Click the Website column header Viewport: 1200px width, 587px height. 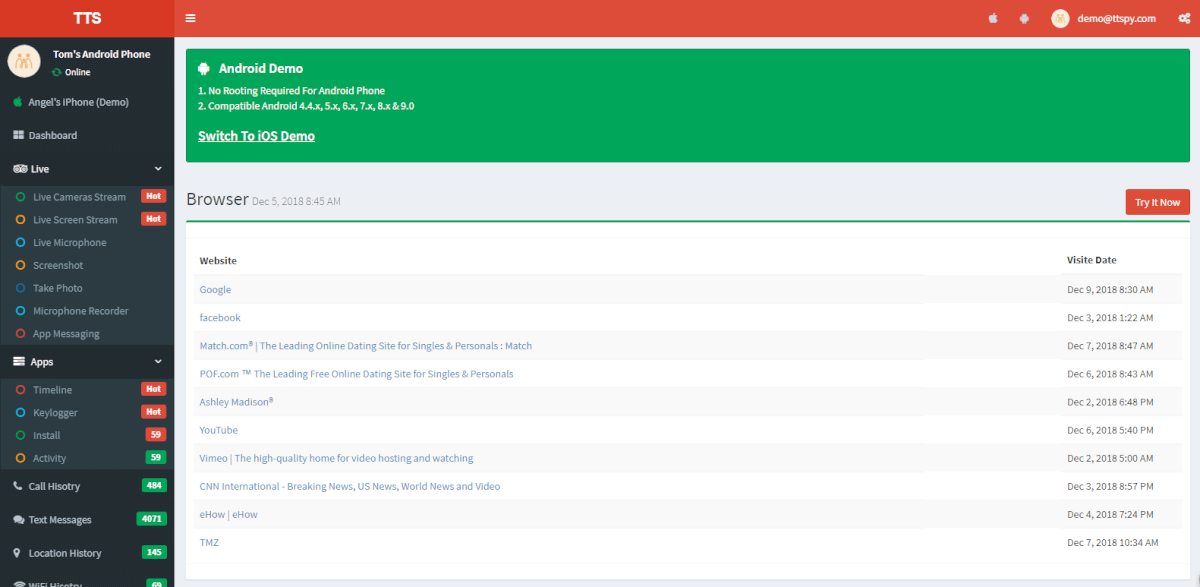[x=218, y=260]
